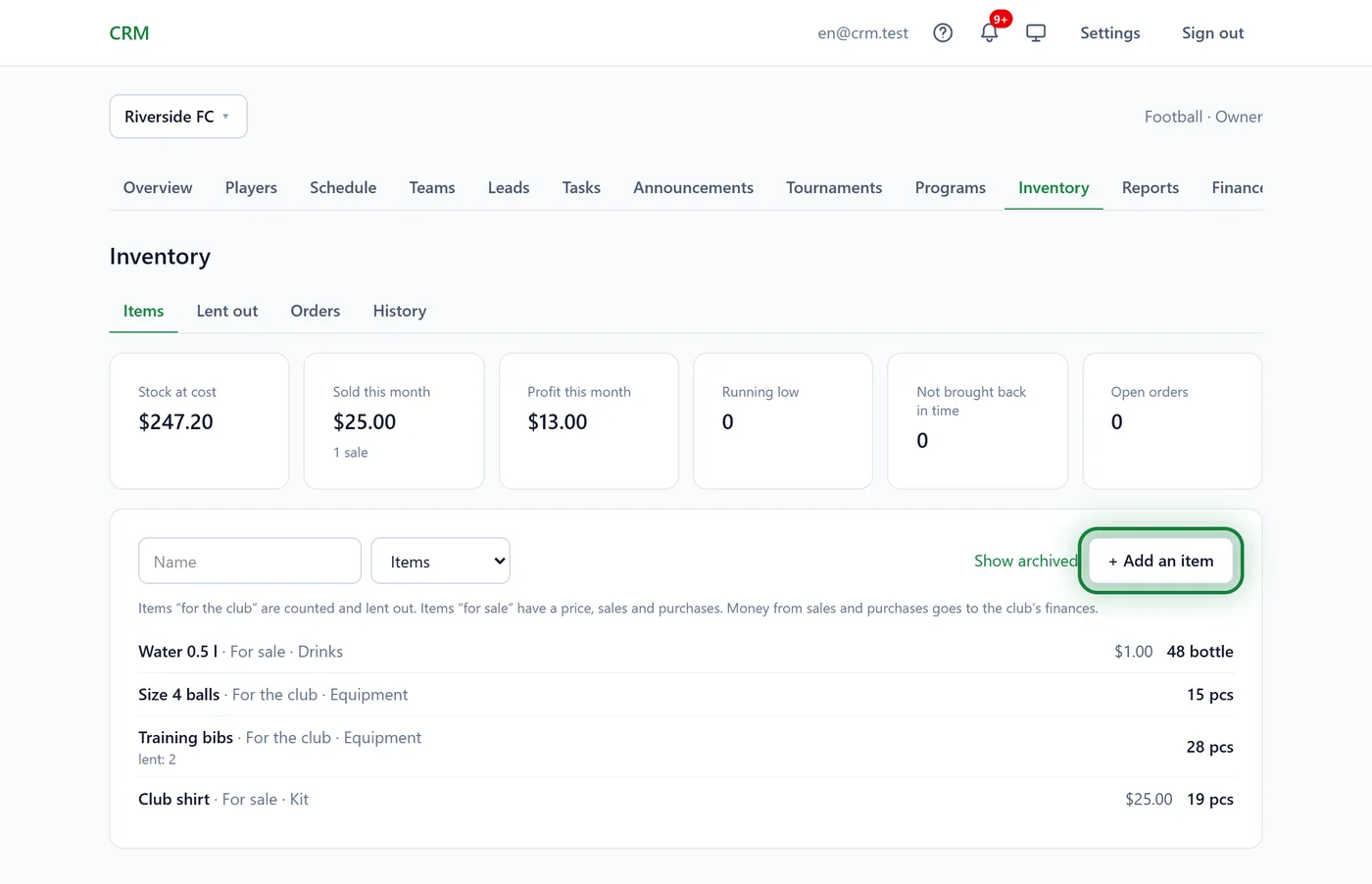Click the Profit this month card
Viewport: 1372px width, 884px height.
pos(589,420)
